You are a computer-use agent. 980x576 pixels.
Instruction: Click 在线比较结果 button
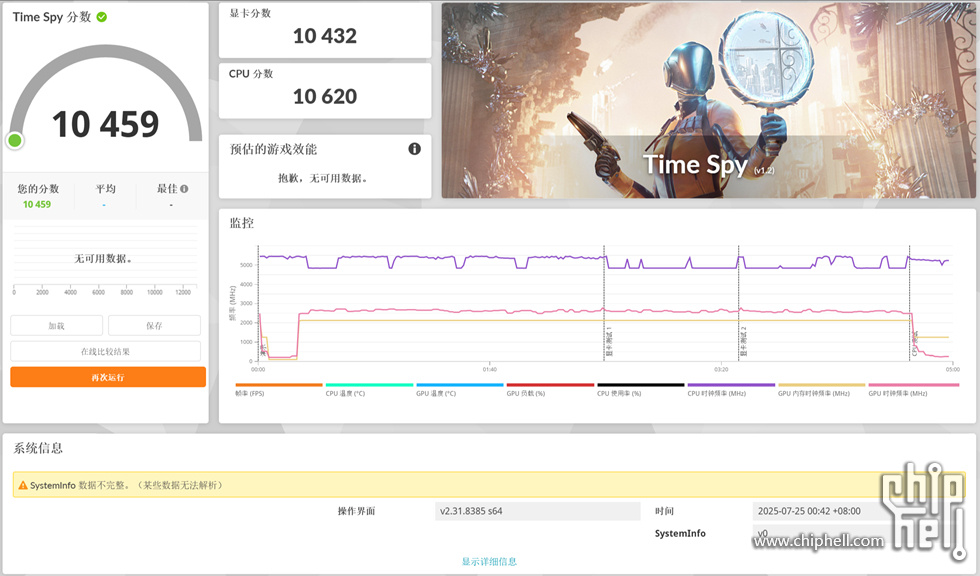pos(106,351)
